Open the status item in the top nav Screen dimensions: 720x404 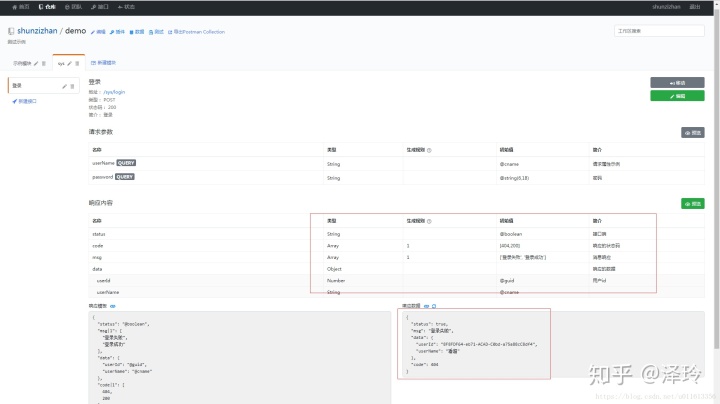126,7
